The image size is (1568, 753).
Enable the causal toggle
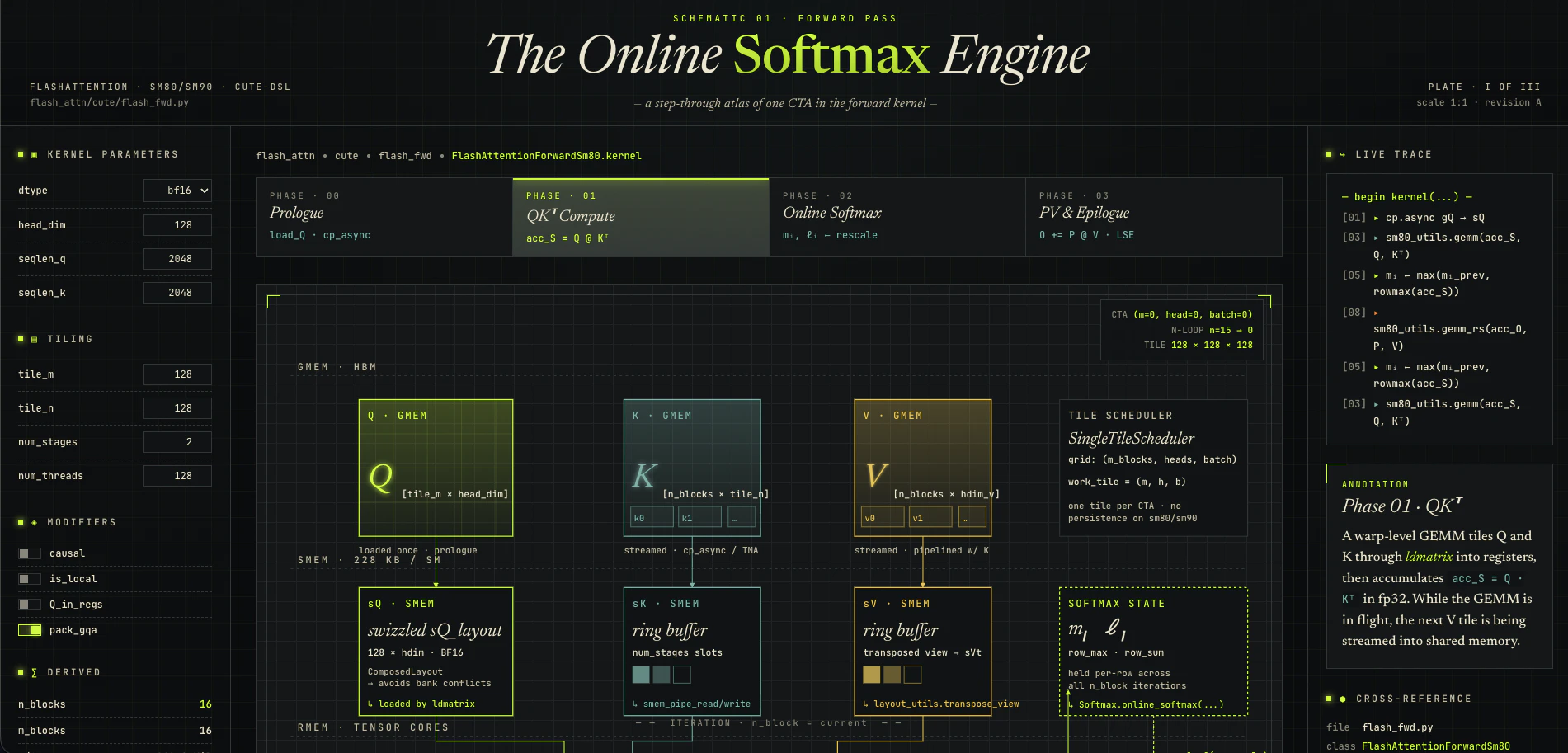[x=30, y=553]
